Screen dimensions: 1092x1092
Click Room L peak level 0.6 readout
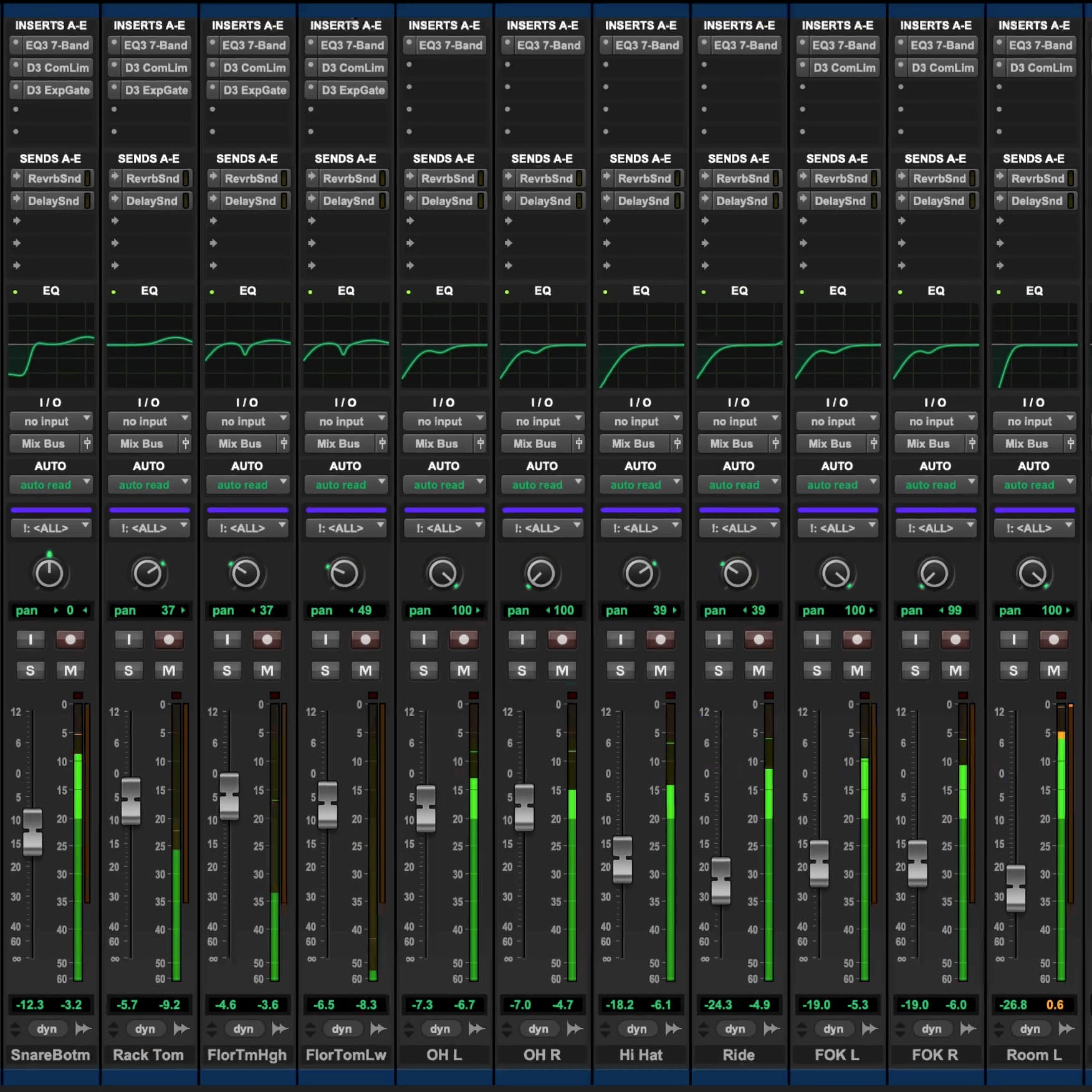tap(1055, 1005)
